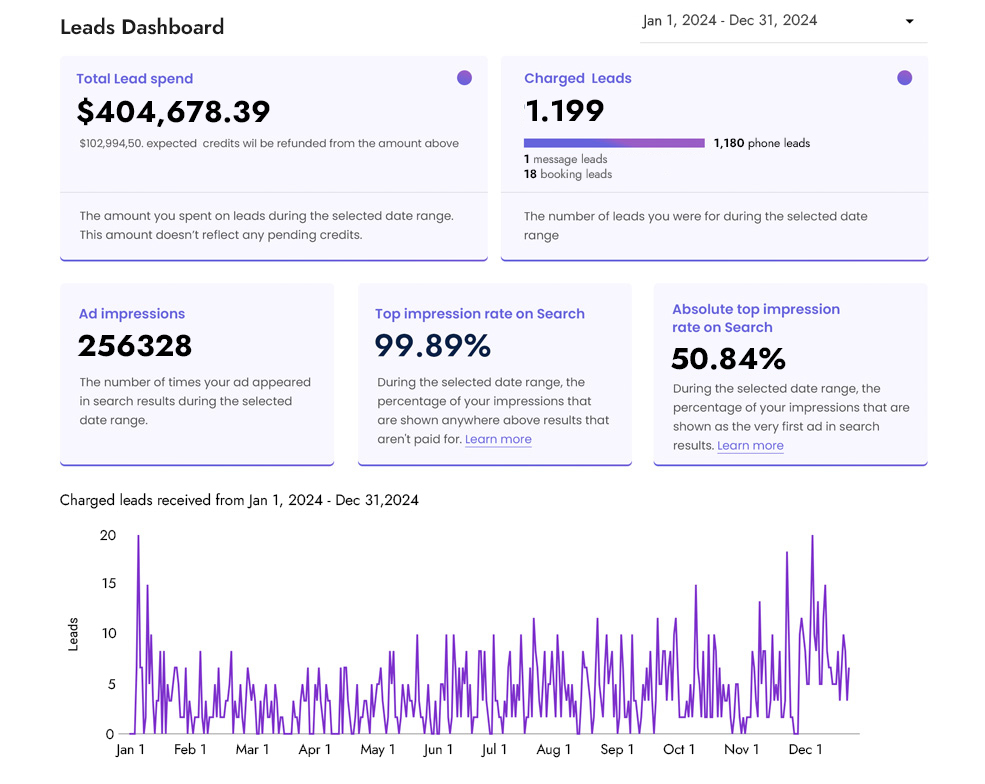
Task: Click the purple dot in Charged Leads card
Action: 904,78
